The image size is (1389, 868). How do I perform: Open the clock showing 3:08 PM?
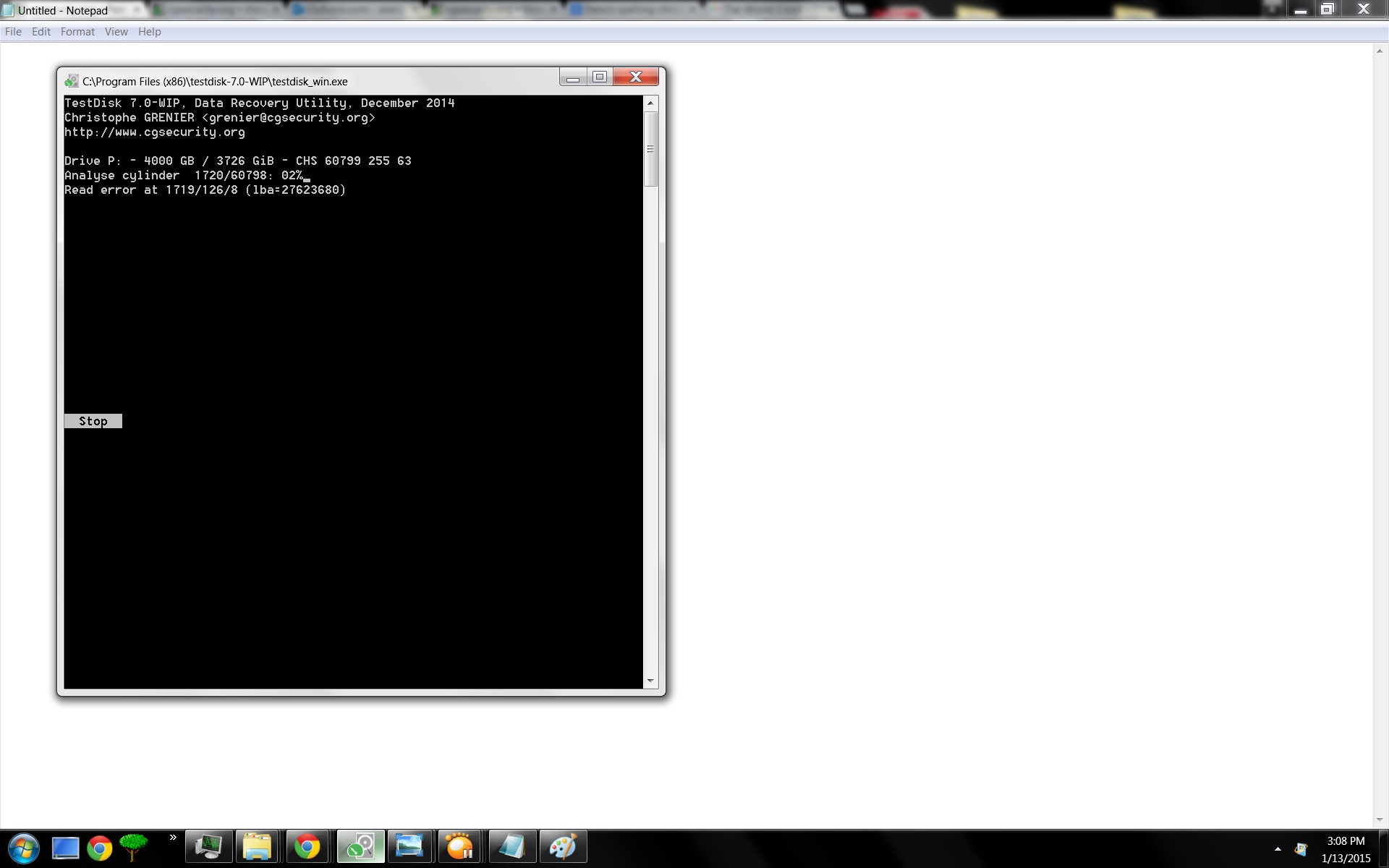(1346, 849)
